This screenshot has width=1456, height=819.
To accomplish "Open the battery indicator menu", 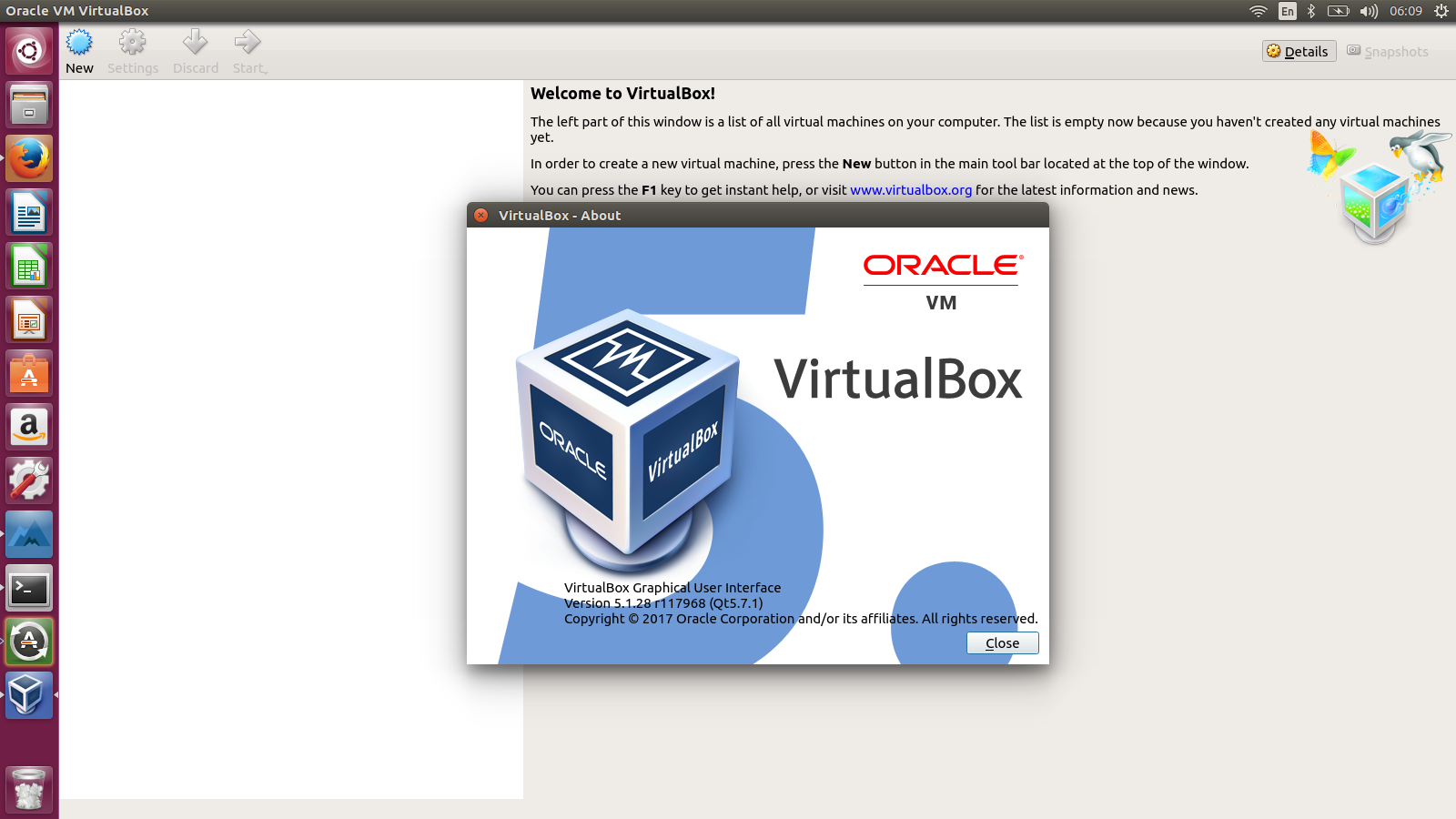I will [x=1338, y=11].
